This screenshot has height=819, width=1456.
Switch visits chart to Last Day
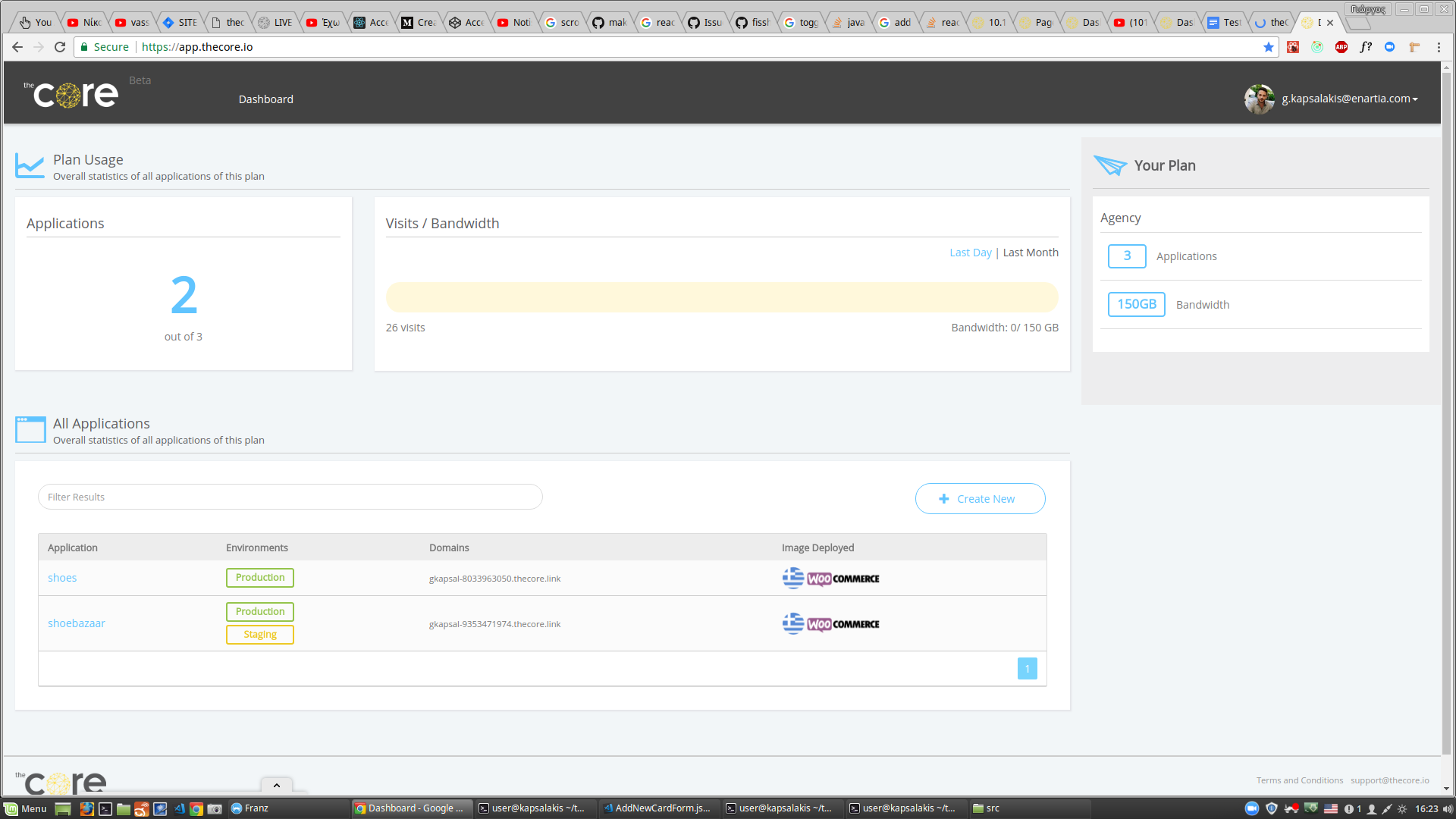coord(970,253)
